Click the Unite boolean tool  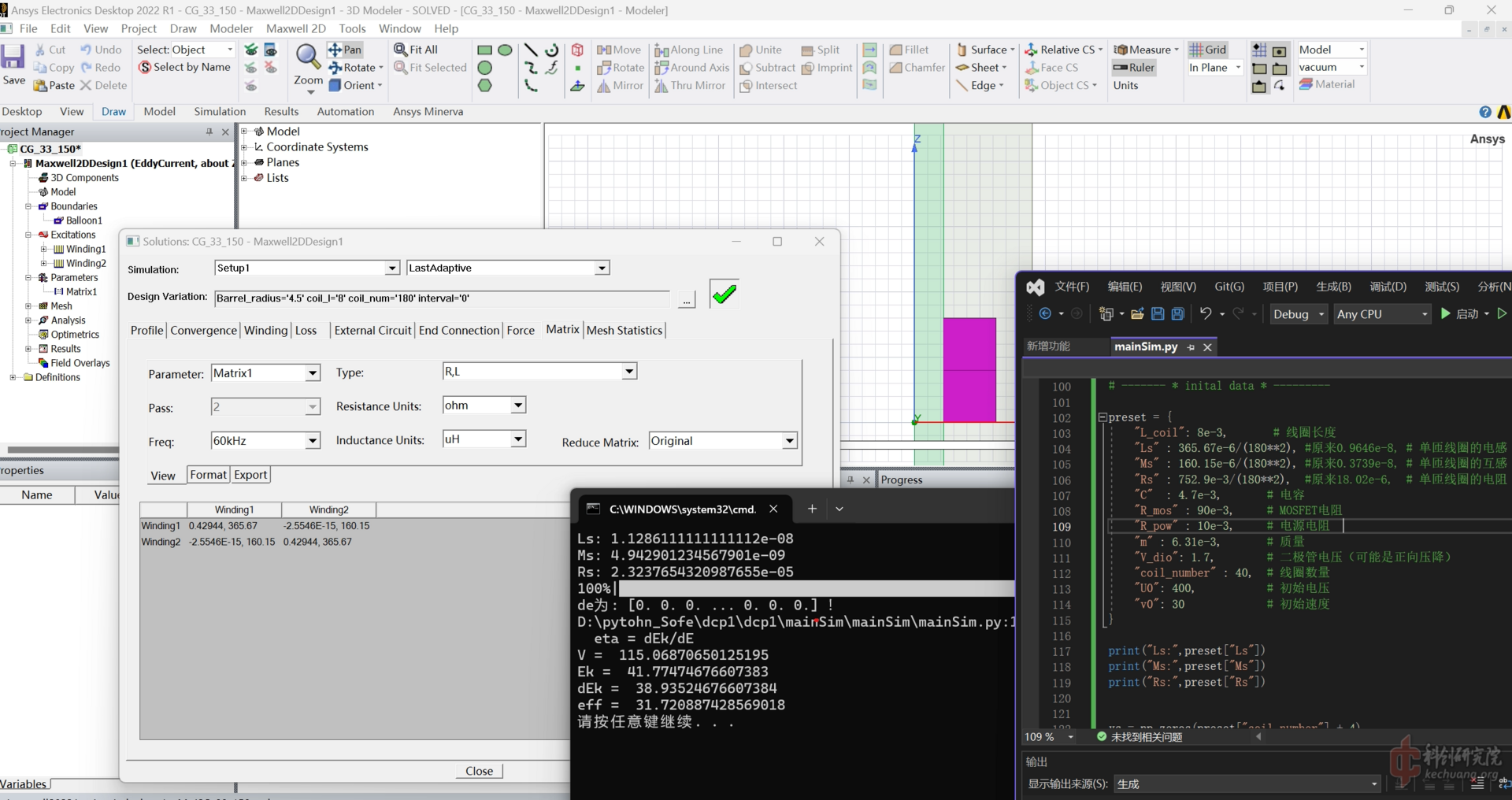pos(760,50)
